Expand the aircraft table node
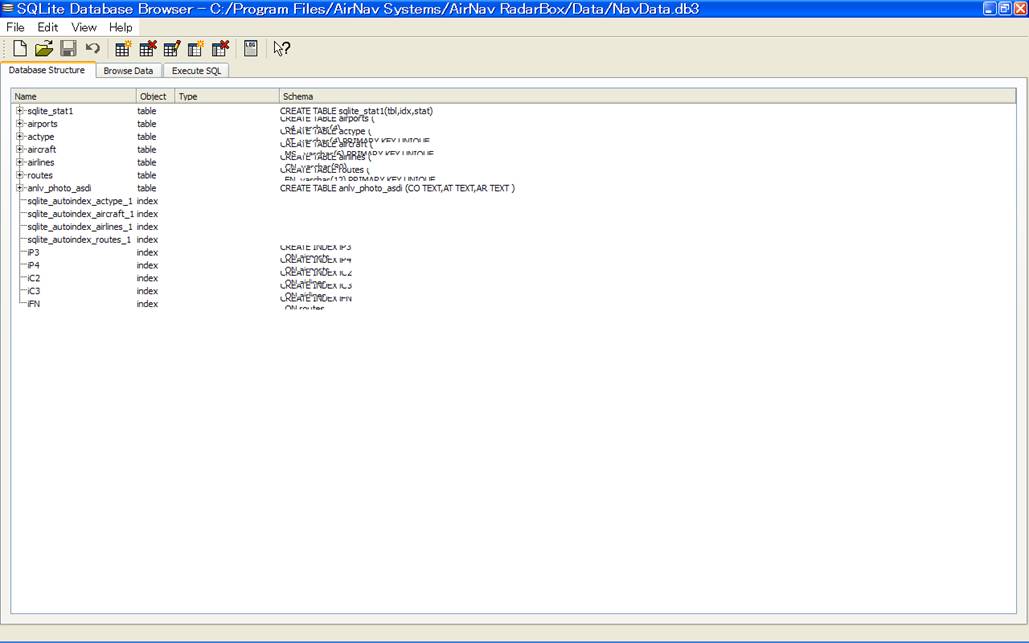The image size is (1029, 643). pos(20,149)
